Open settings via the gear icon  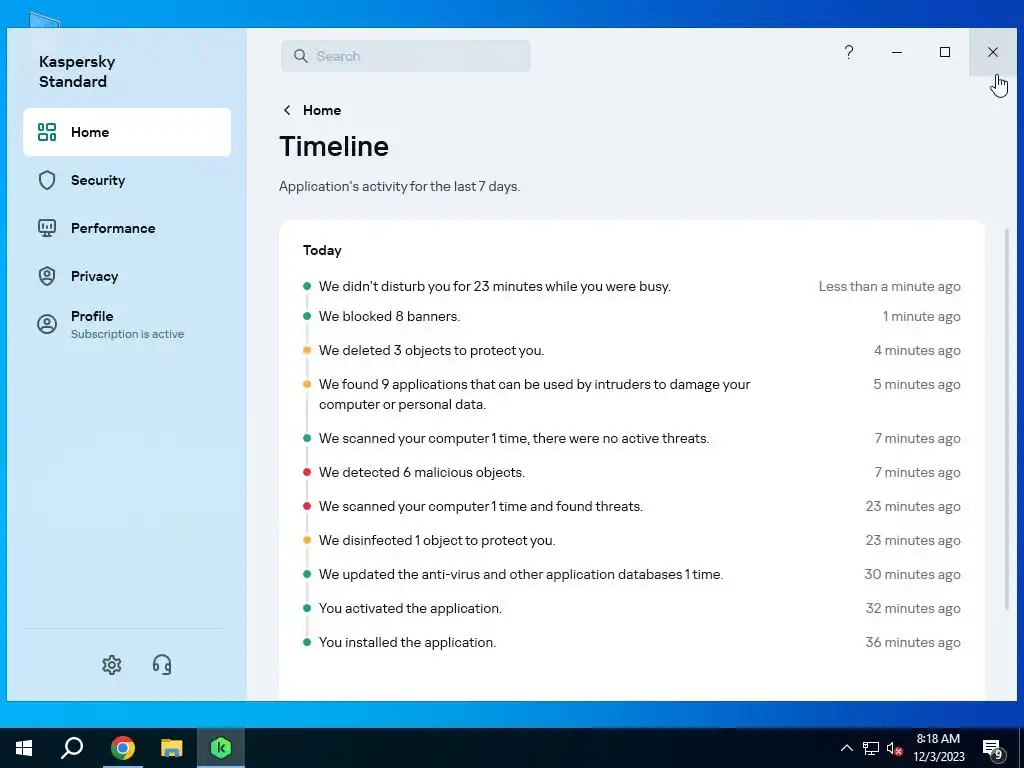[x=112, y=665]
